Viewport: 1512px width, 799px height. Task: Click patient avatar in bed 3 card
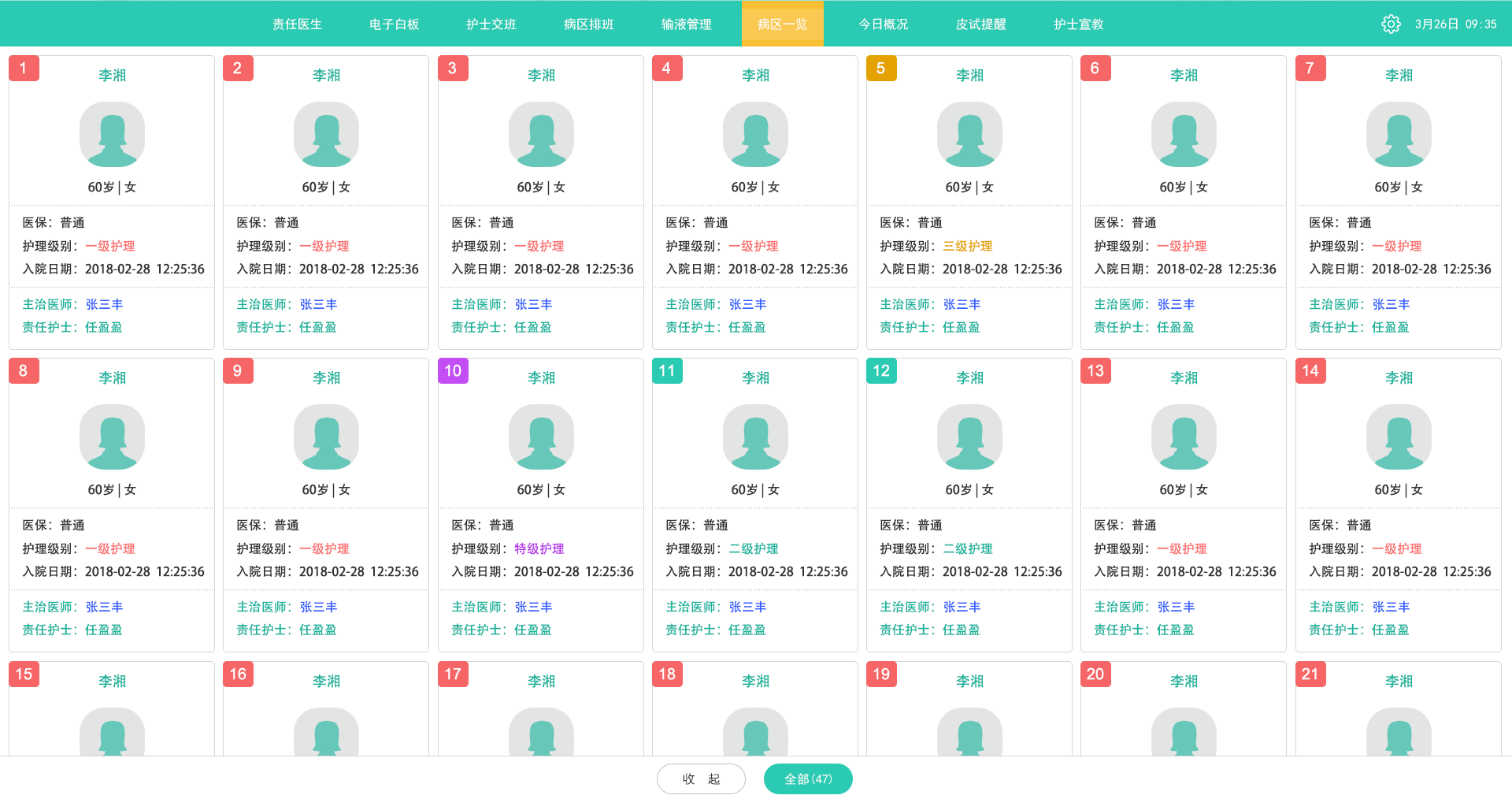541,134
